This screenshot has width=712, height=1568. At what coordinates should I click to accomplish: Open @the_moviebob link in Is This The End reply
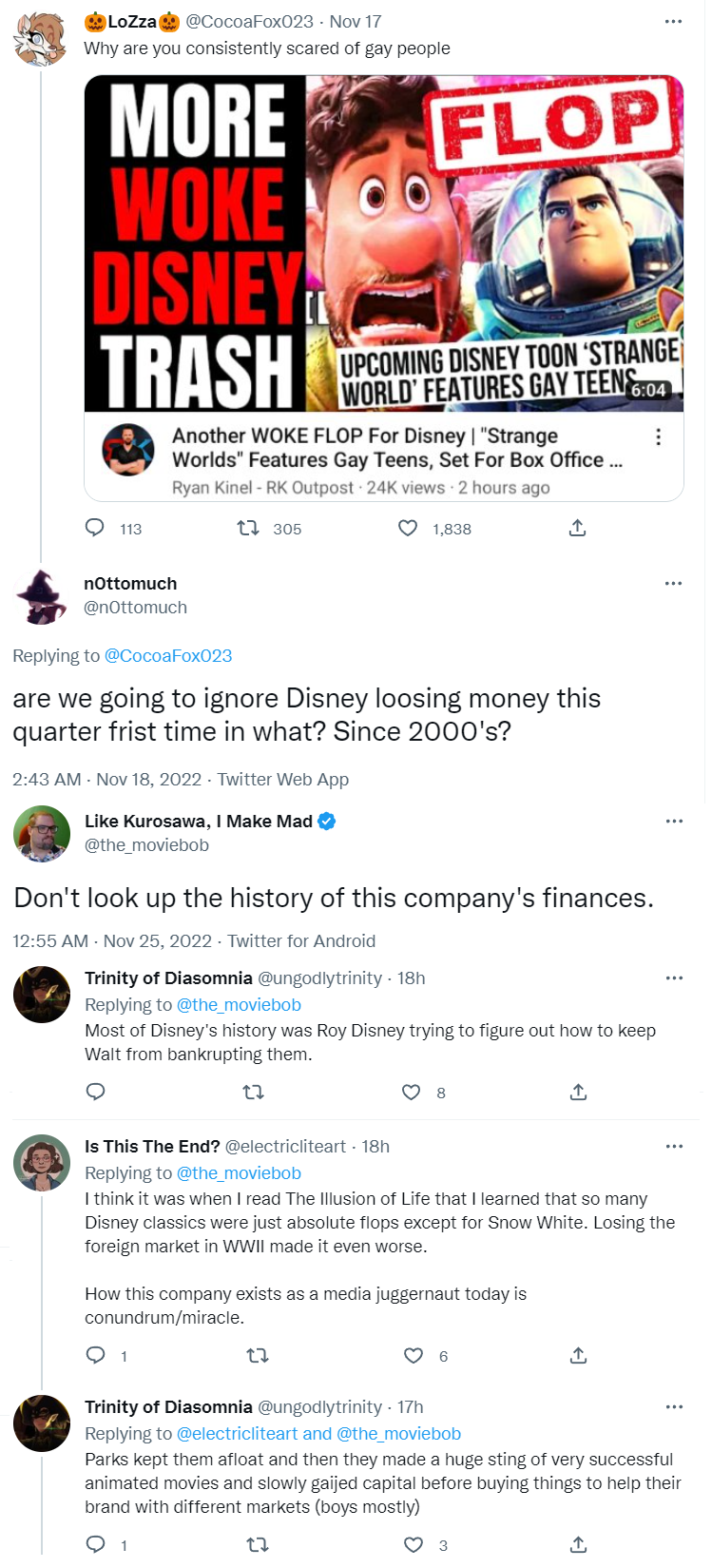tap(239, 1173)
